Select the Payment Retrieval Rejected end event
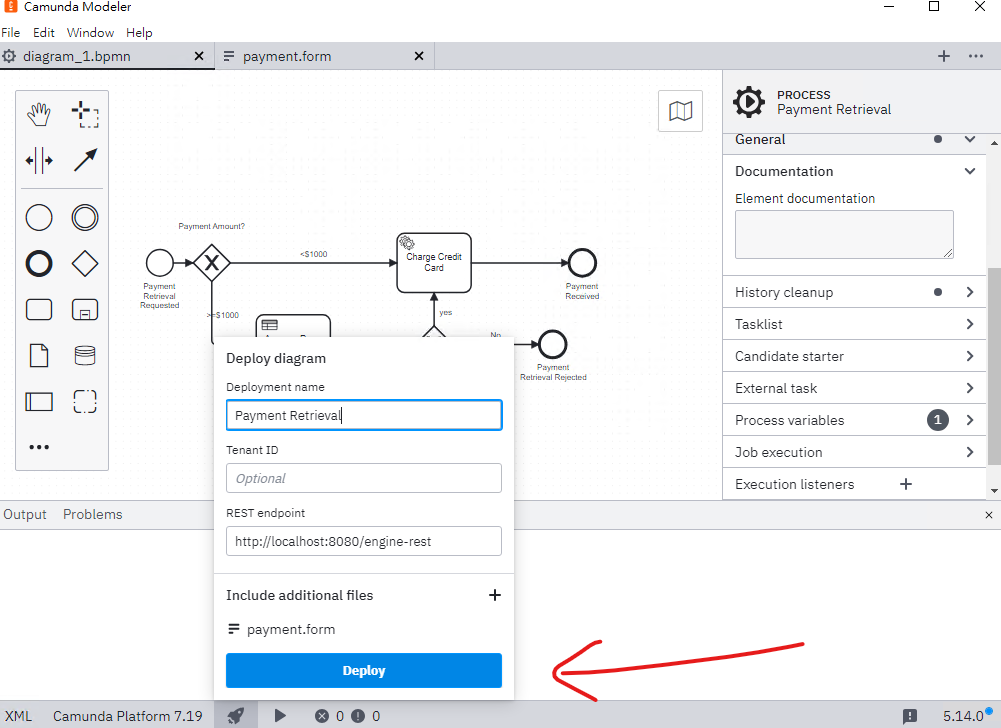This screenshot has width=1001, height=728. click(553, 344)
